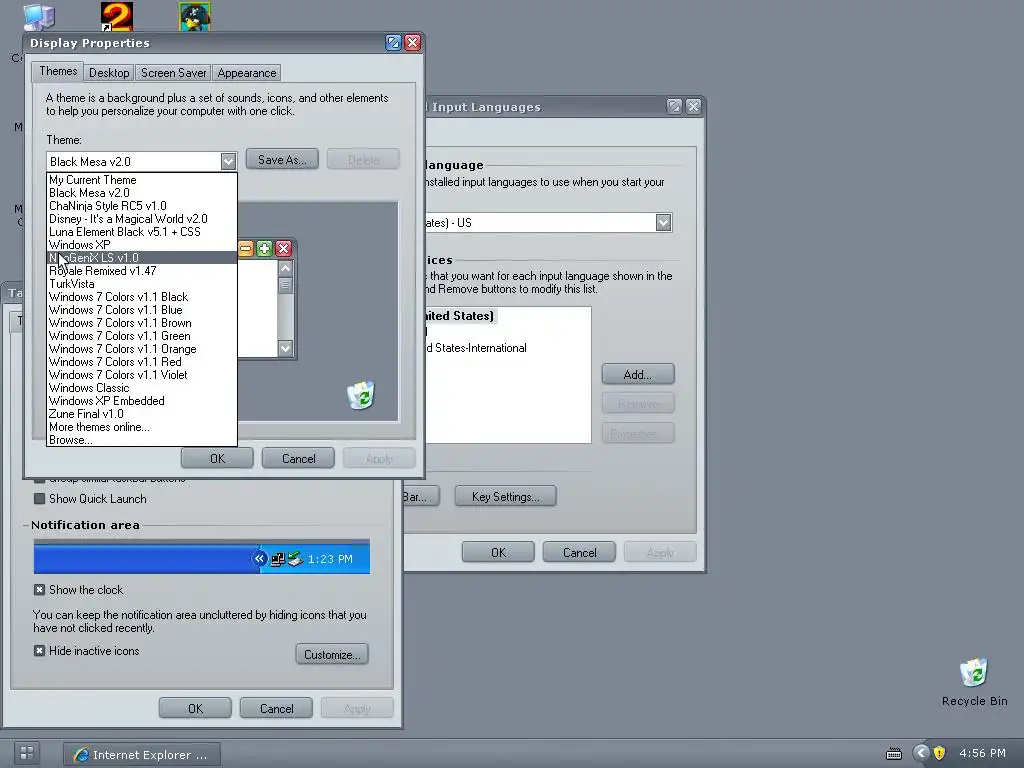Click help icon in Display Properties title bar
Image resolution: width=1024 pixels, height=768 pixels.
point(393,42)
